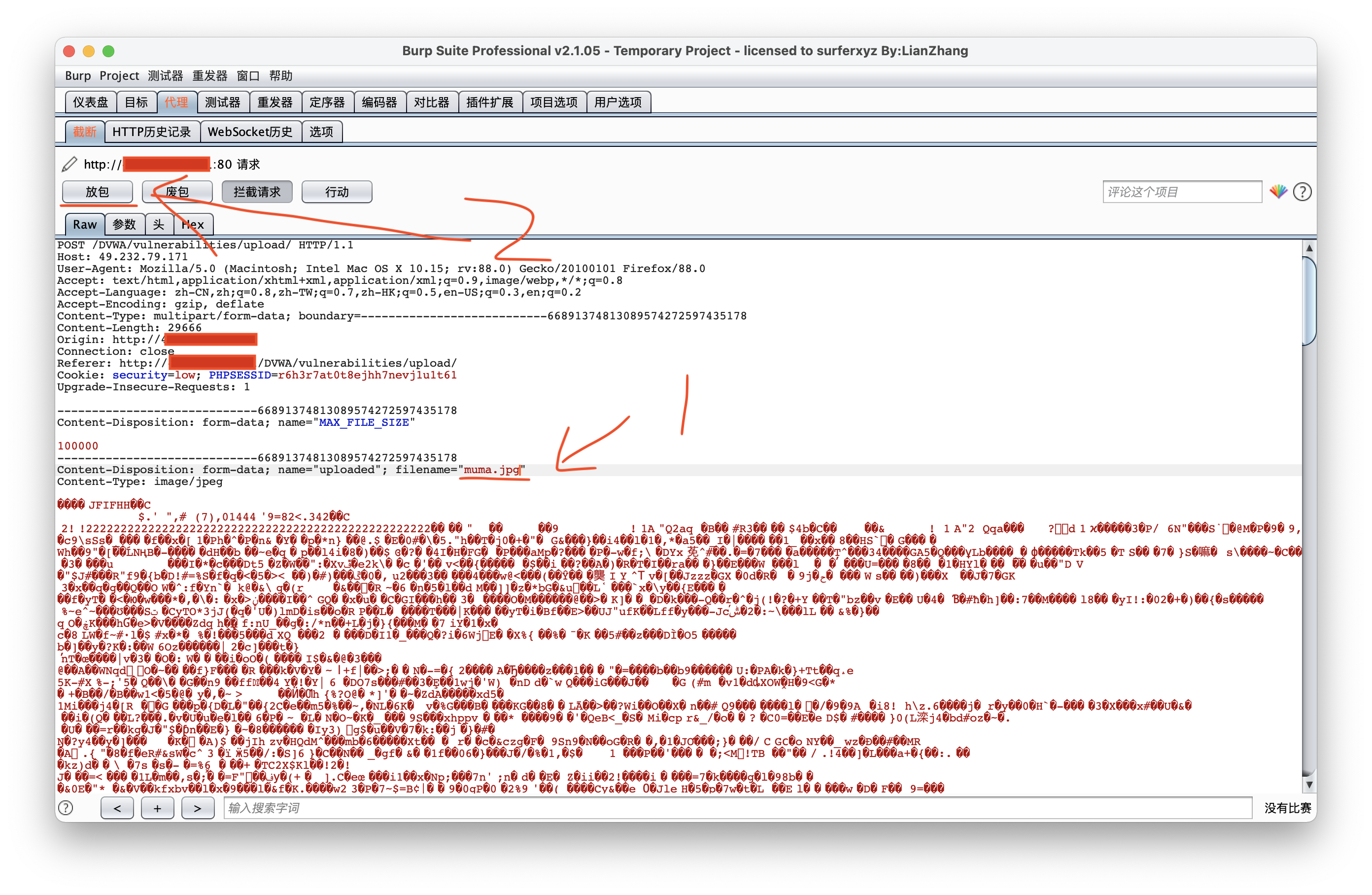
Task: Switch to the 插件扩展 tab
Action: tap(490, 102)
